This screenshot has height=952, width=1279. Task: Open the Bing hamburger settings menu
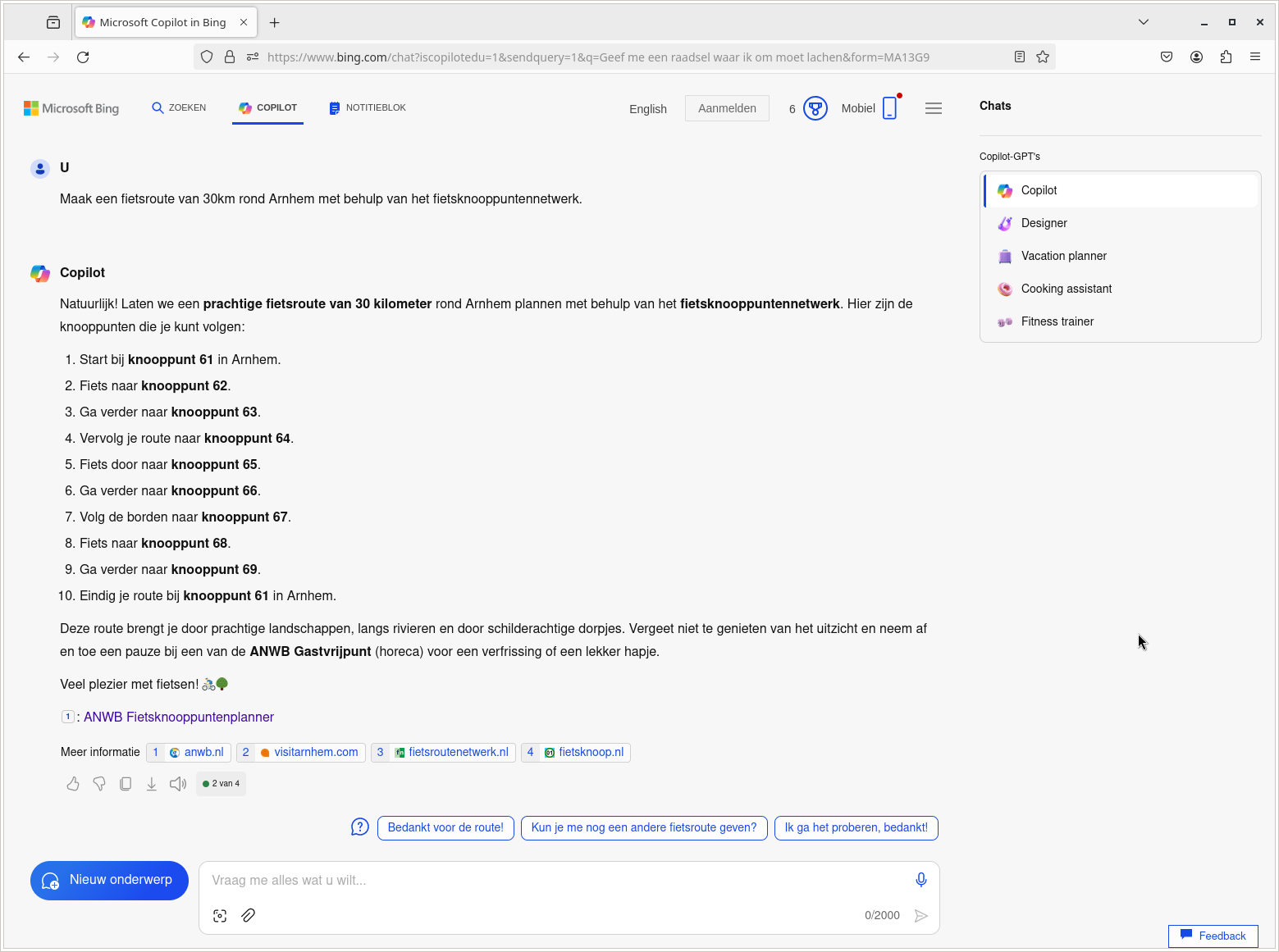pyautogui.click(x=934, y=108)
